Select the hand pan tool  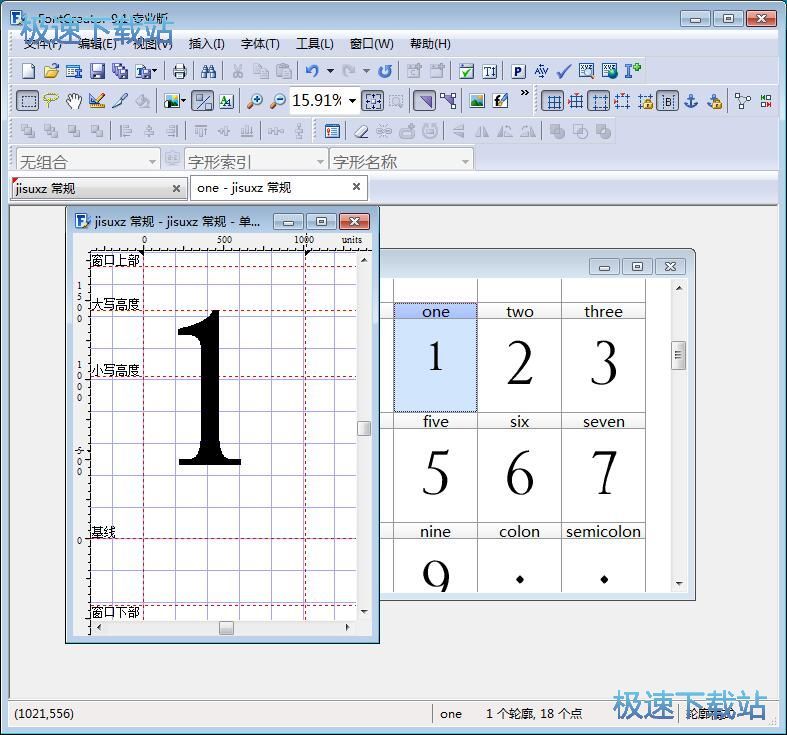pyautogui.click(x=74, y=101)
